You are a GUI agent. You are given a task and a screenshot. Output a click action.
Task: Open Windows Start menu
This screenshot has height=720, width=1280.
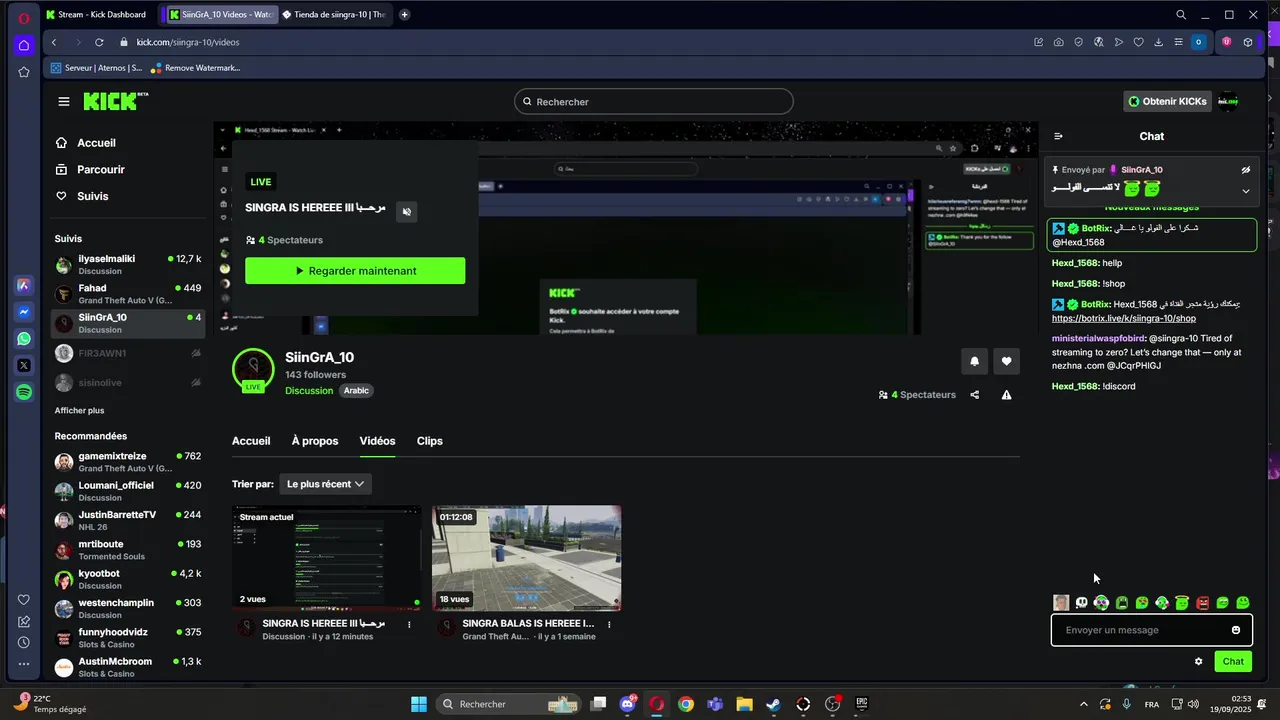(418, 704)
